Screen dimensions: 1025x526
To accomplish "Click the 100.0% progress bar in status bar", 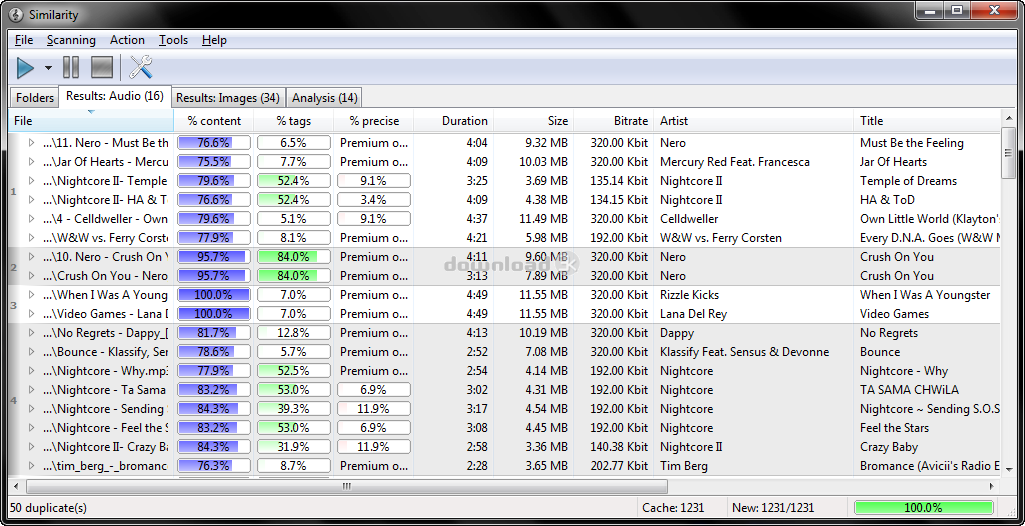I will [x=923, y=508].
